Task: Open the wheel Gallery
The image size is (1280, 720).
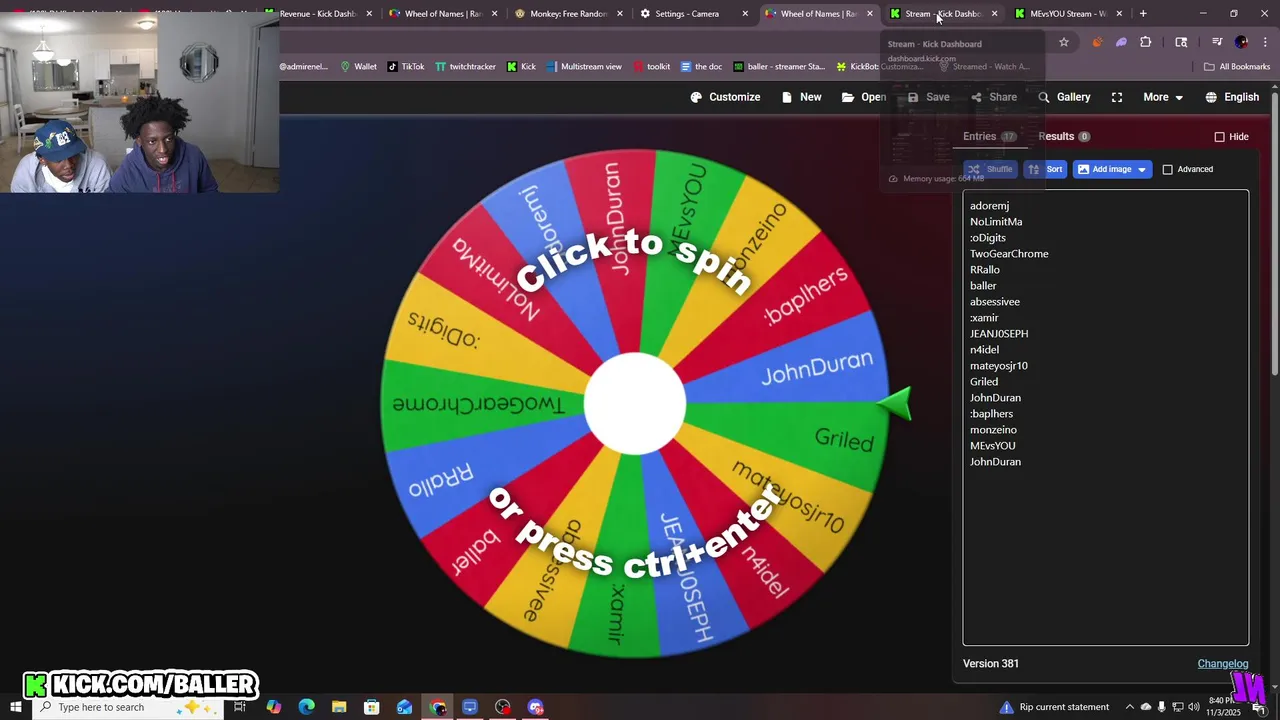Action: point(1064,97)
